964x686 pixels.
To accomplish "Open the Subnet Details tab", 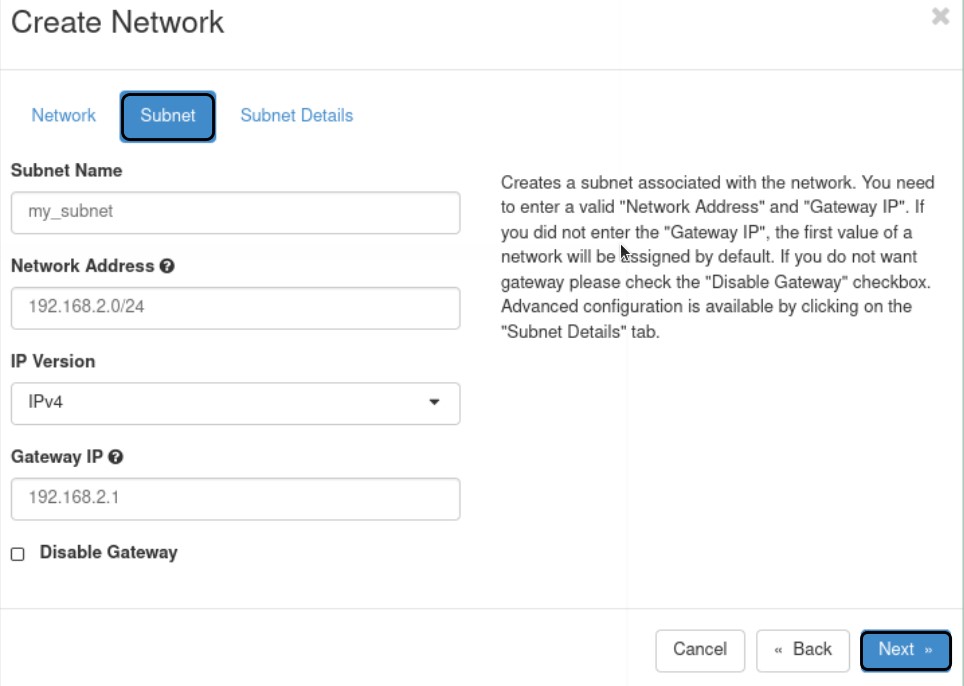I will [x=296, y=116].
